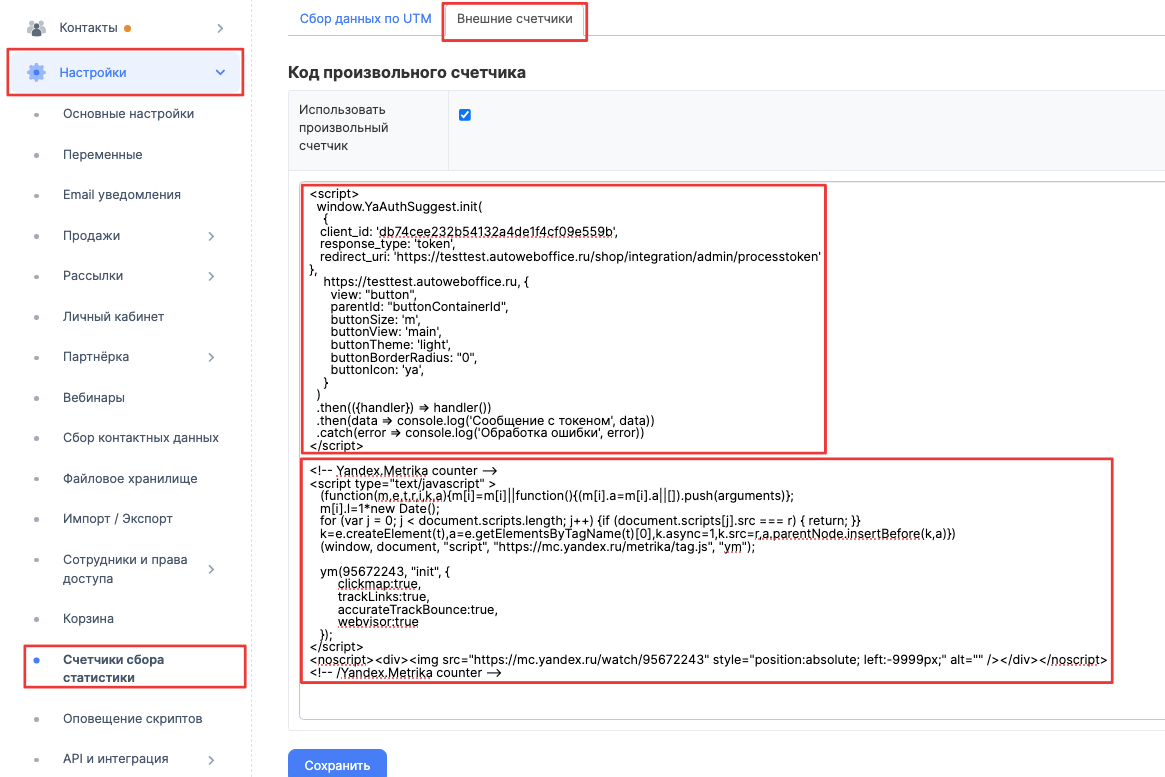Open Сбор контактных данных

[141, 438]
